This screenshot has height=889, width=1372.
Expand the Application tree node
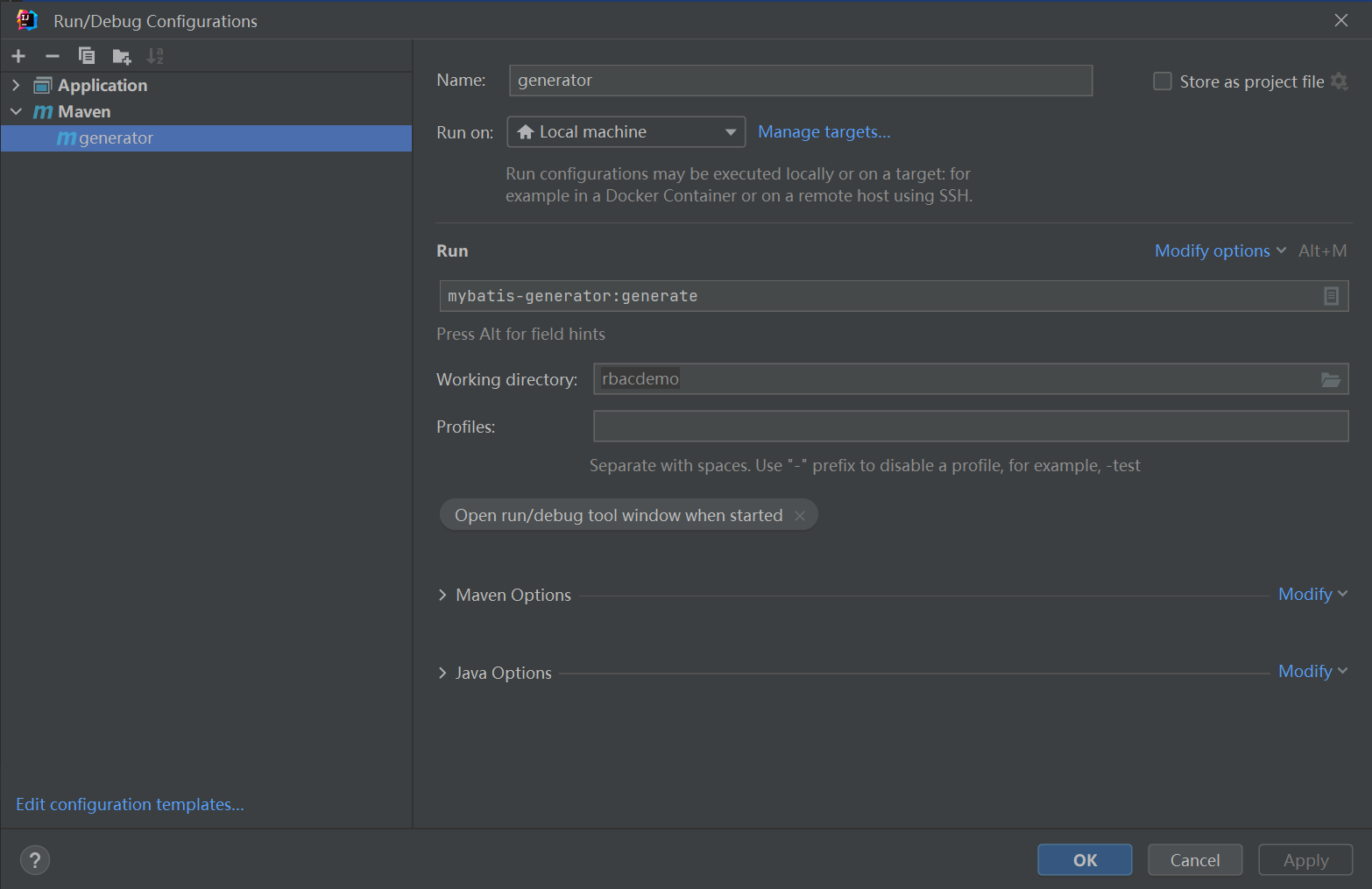click(x=16, y=85)
